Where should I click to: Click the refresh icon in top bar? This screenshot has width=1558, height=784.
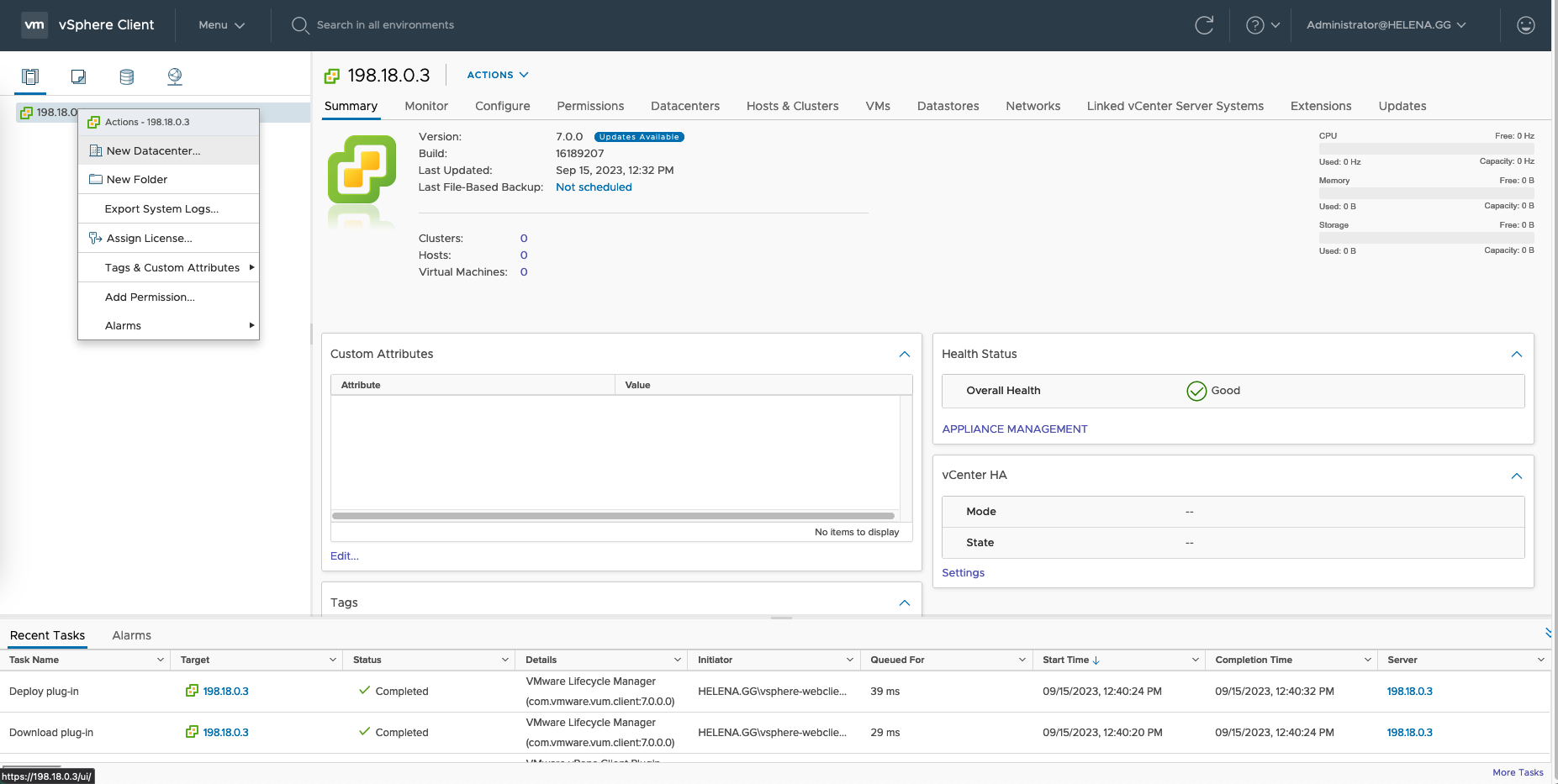click(x=1204, y=25)
